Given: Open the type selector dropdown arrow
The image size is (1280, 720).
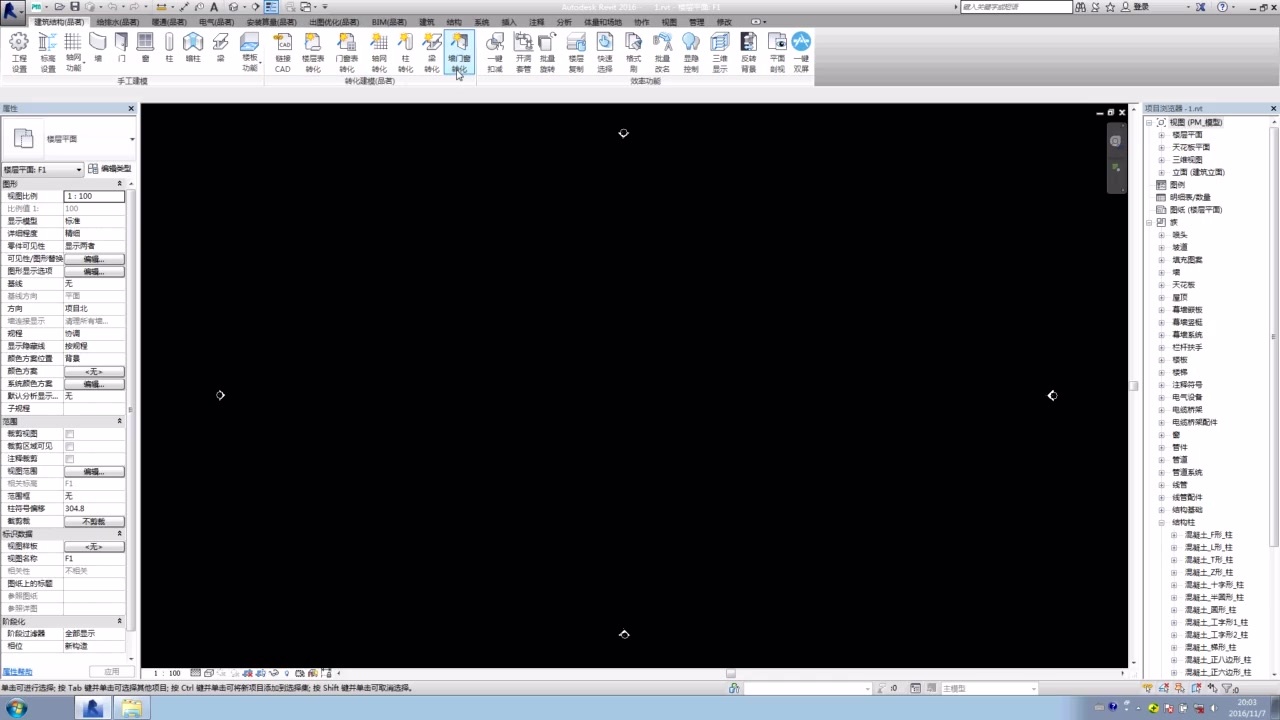Looking at the screenshot, I should pos(131,139).
